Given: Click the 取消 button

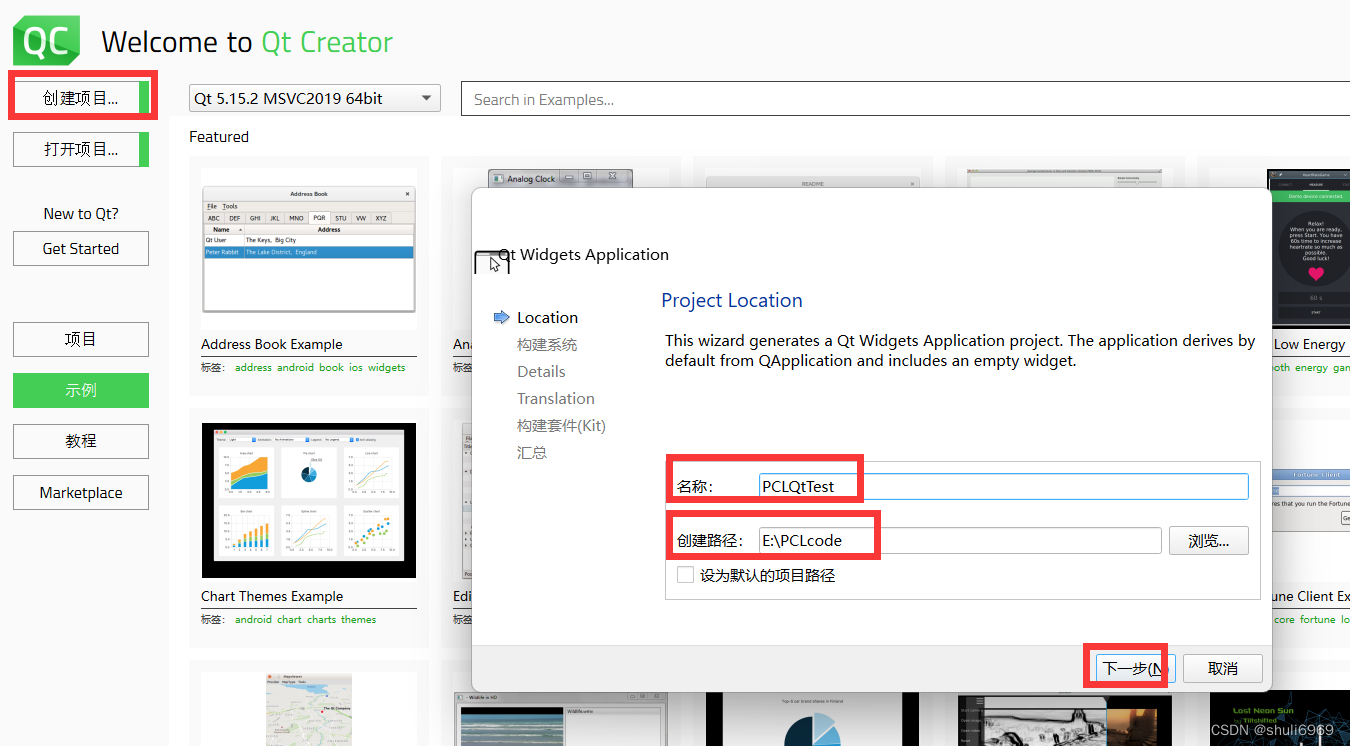Looking at the screenshot, I should (1223, 668).
